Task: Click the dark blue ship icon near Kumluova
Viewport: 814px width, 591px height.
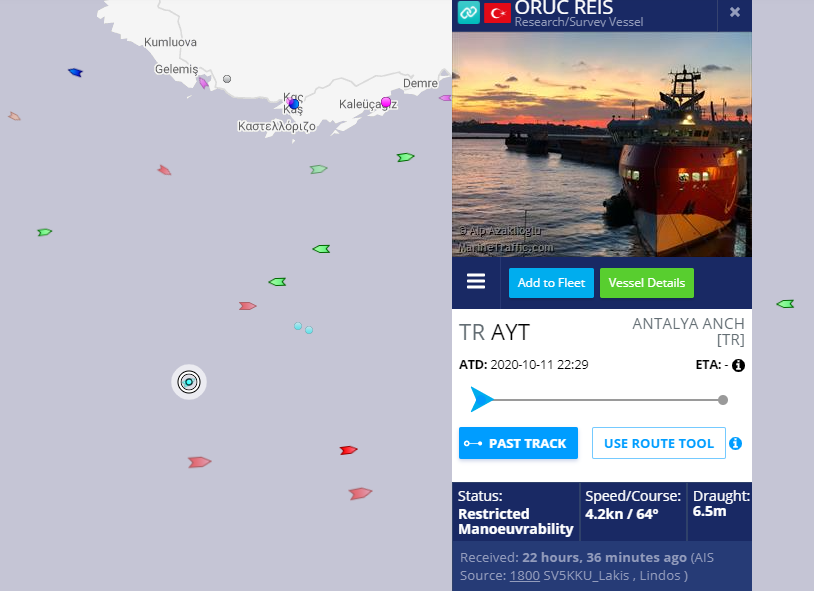Action: (76, 72)
